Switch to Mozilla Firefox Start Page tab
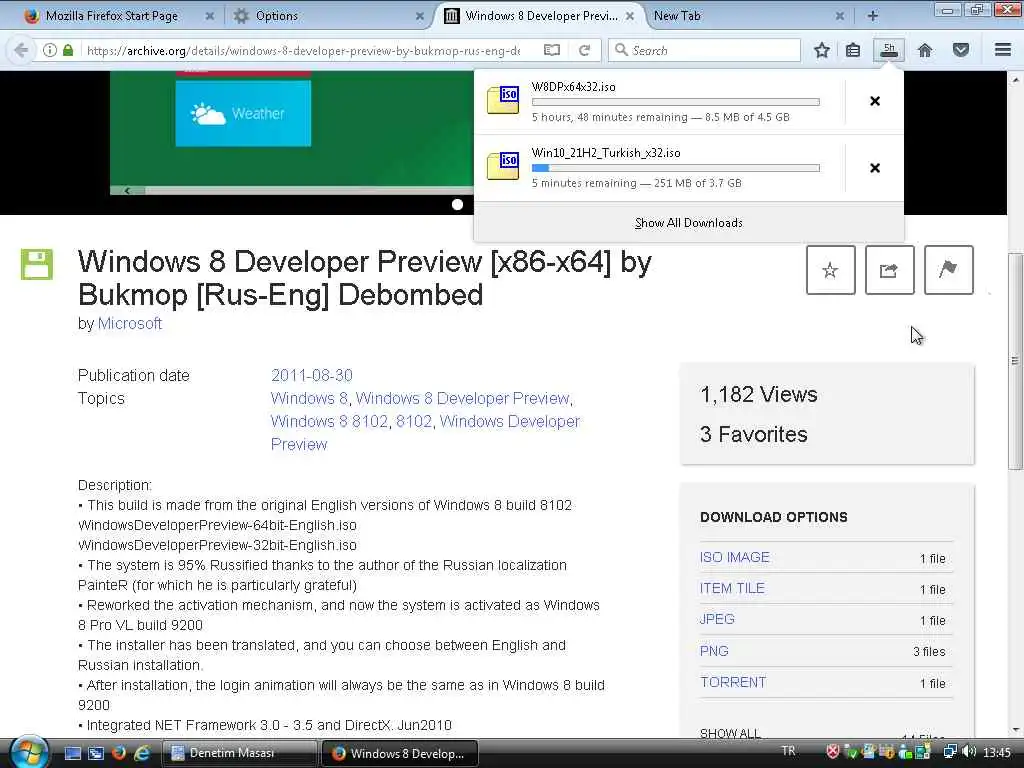 [x=111, y=16]
